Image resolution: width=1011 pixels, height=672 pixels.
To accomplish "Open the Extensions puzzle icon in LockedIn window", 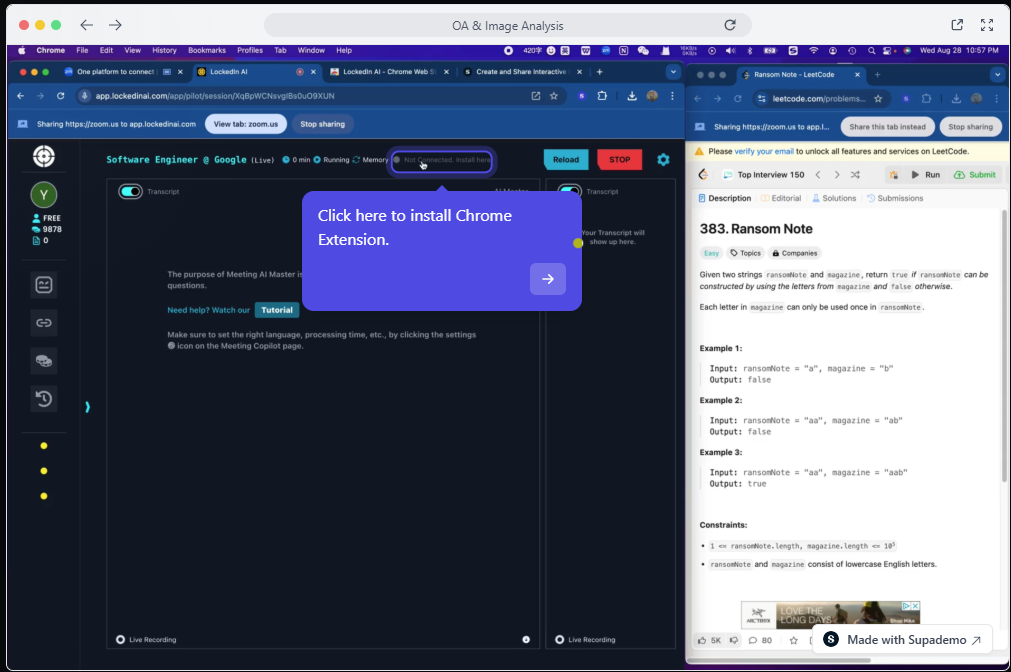I will [x=602, y=96].
